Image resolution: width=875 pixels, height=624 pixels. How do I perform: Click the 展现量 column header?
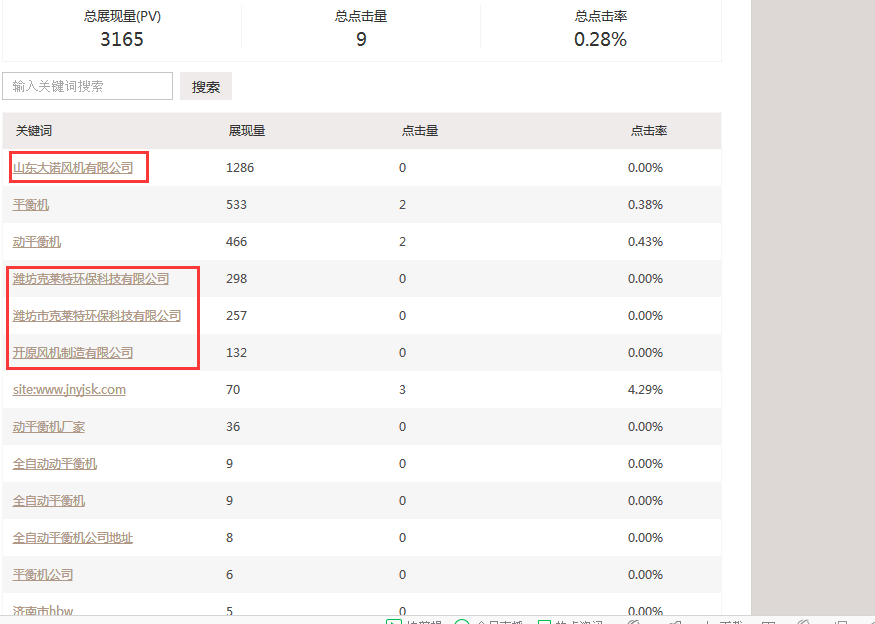246,131
